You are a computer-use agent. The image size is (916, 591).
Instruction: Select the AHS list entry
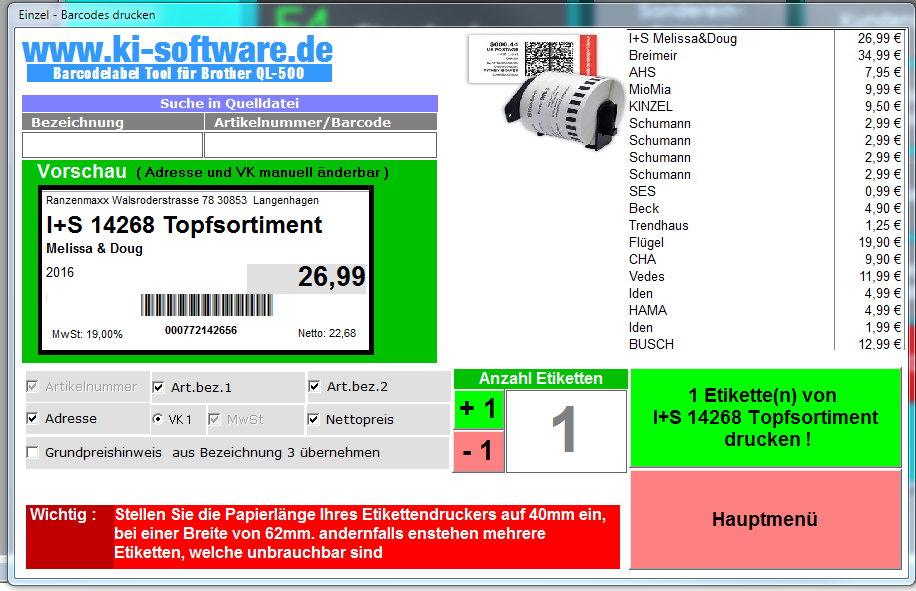coord(765,72)
